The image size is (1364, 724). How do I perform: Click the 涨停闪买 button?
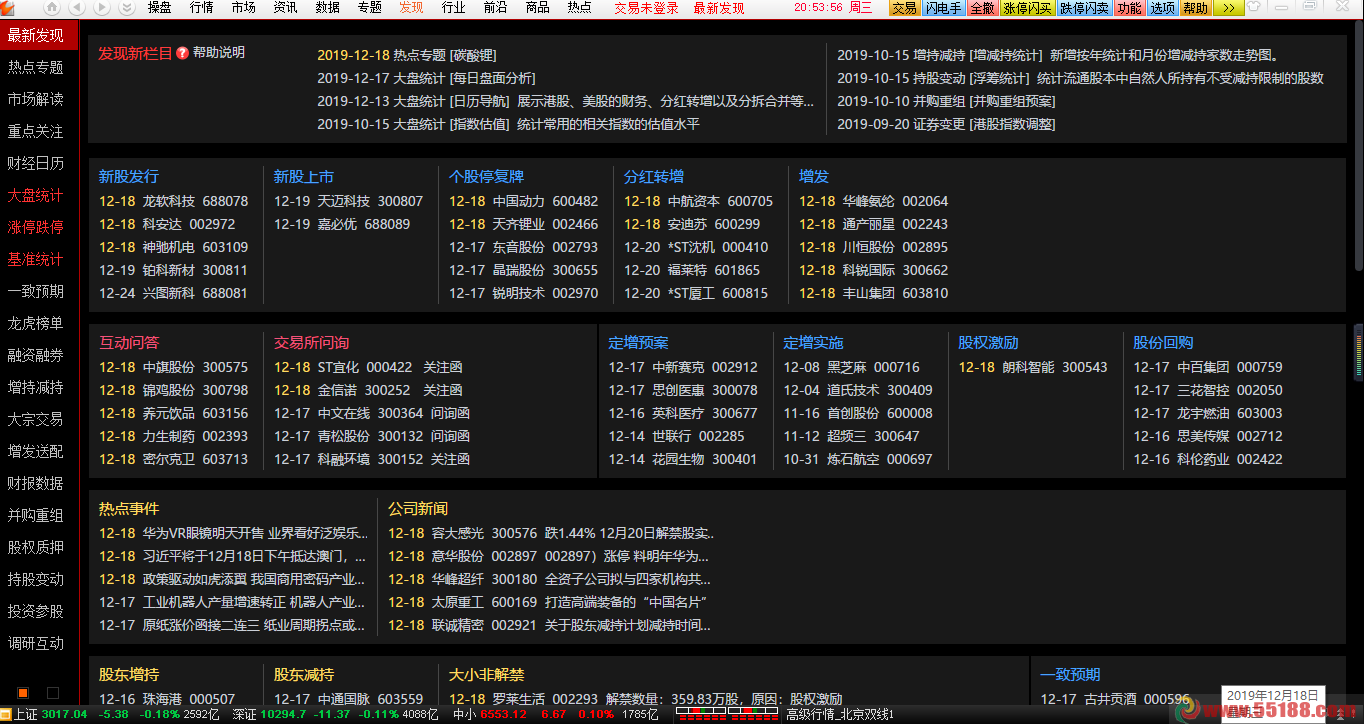(x=1028, y=8)
